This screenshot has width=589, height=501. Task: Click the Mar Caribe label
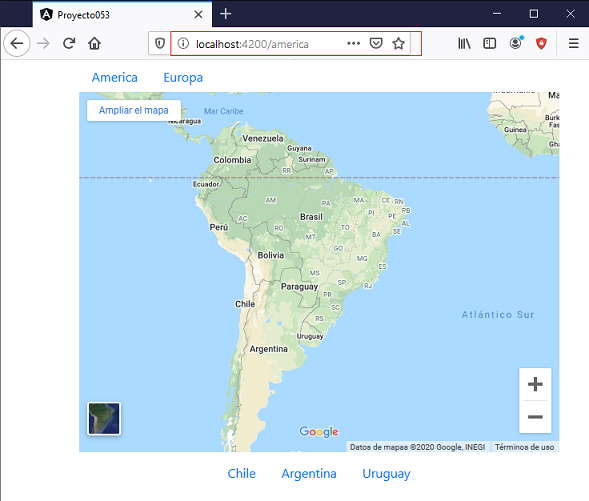point(224,111)
